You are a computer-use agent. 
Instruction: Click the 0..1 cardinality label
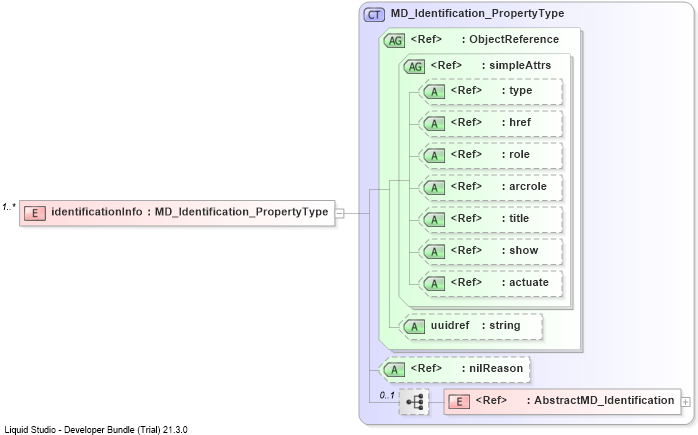[387, 395]
